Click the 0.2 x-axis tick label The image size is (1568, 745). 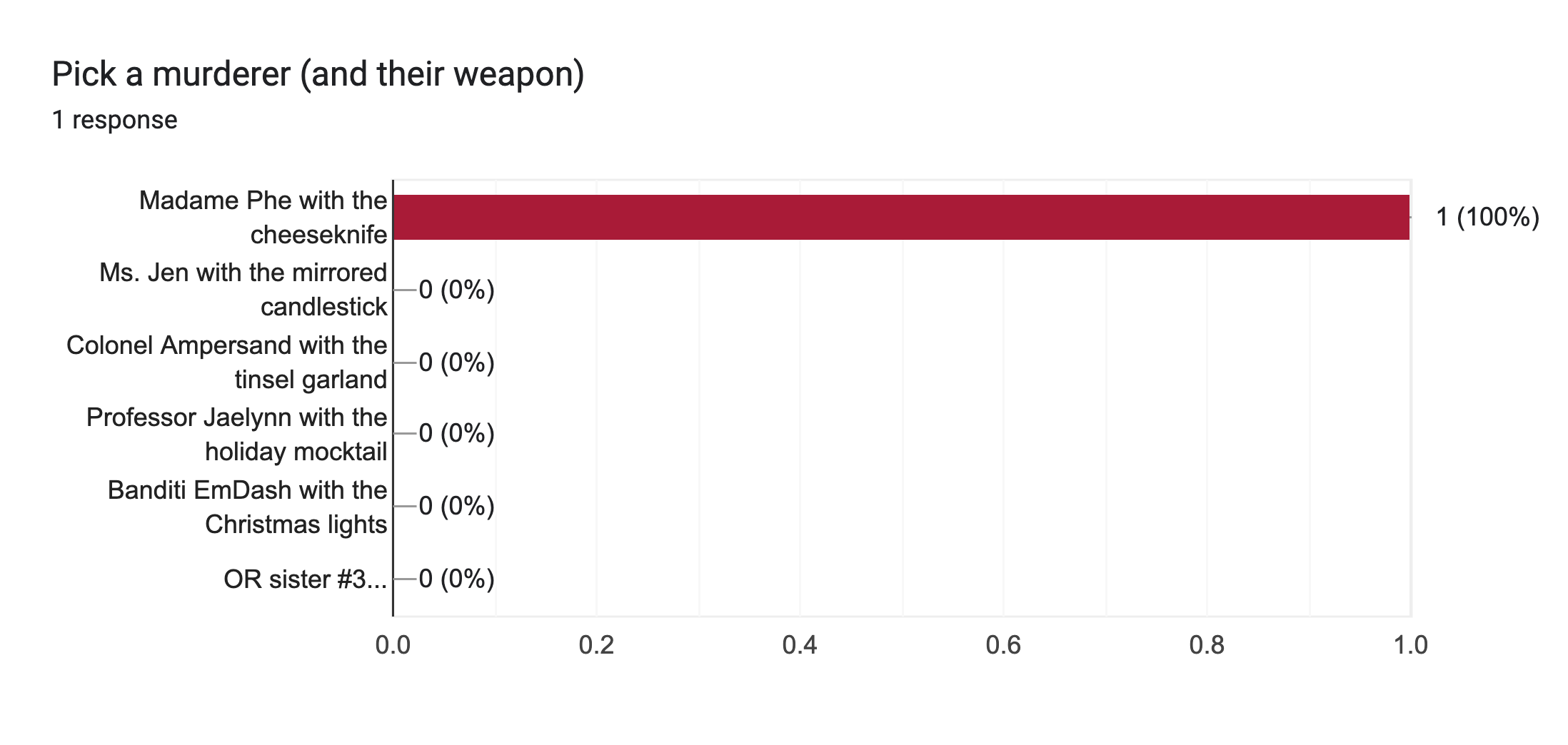tap(596, 645)
